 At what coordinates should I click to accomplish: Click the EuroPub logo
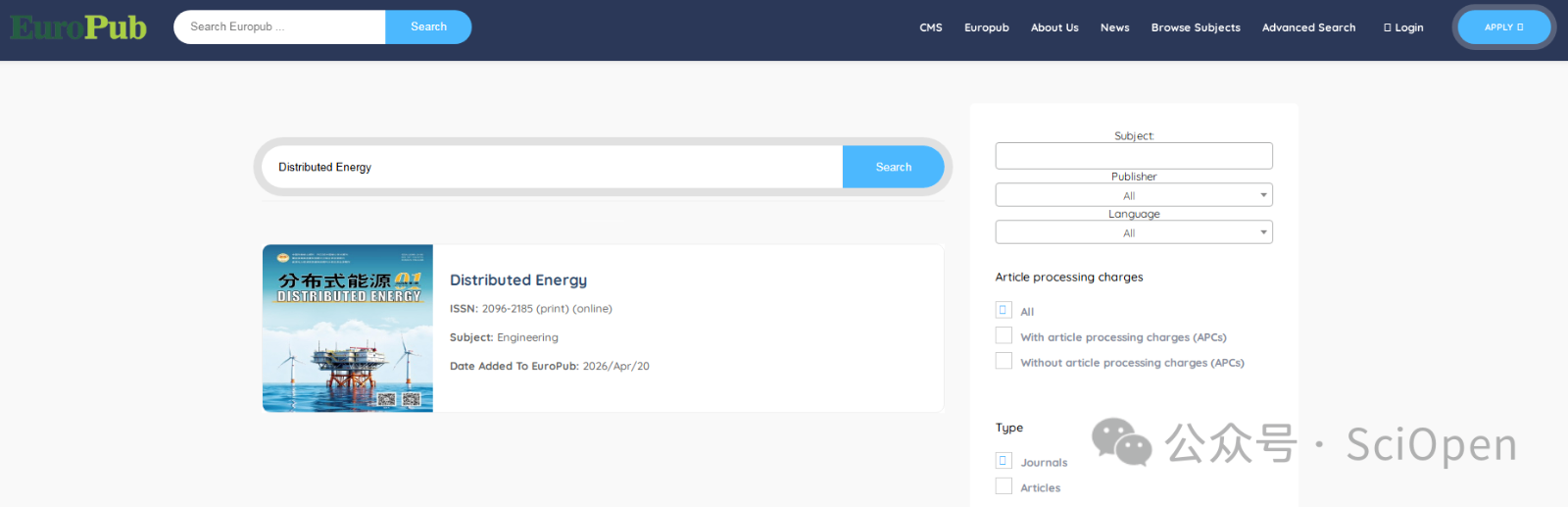78,26
